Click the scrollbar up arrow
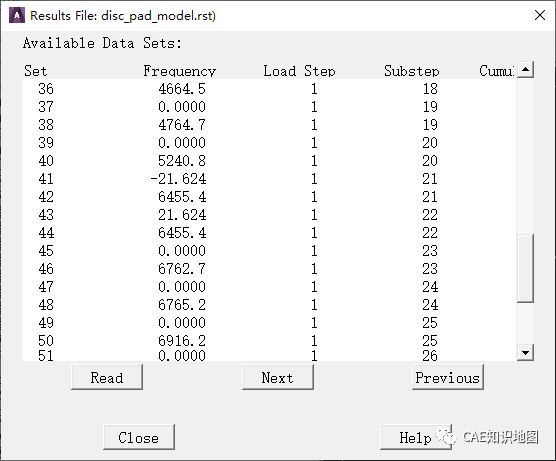 [526, 70]
